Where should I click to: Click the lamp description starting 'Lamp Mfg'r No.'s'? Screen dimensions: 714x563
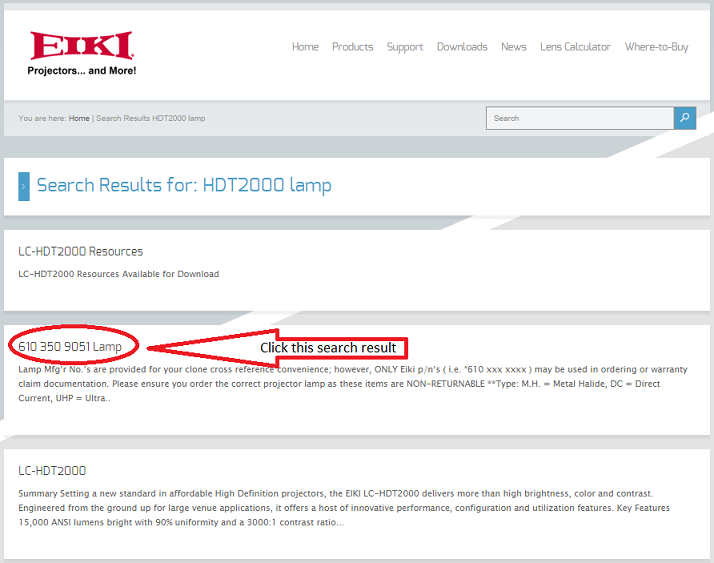click(353, 384)
